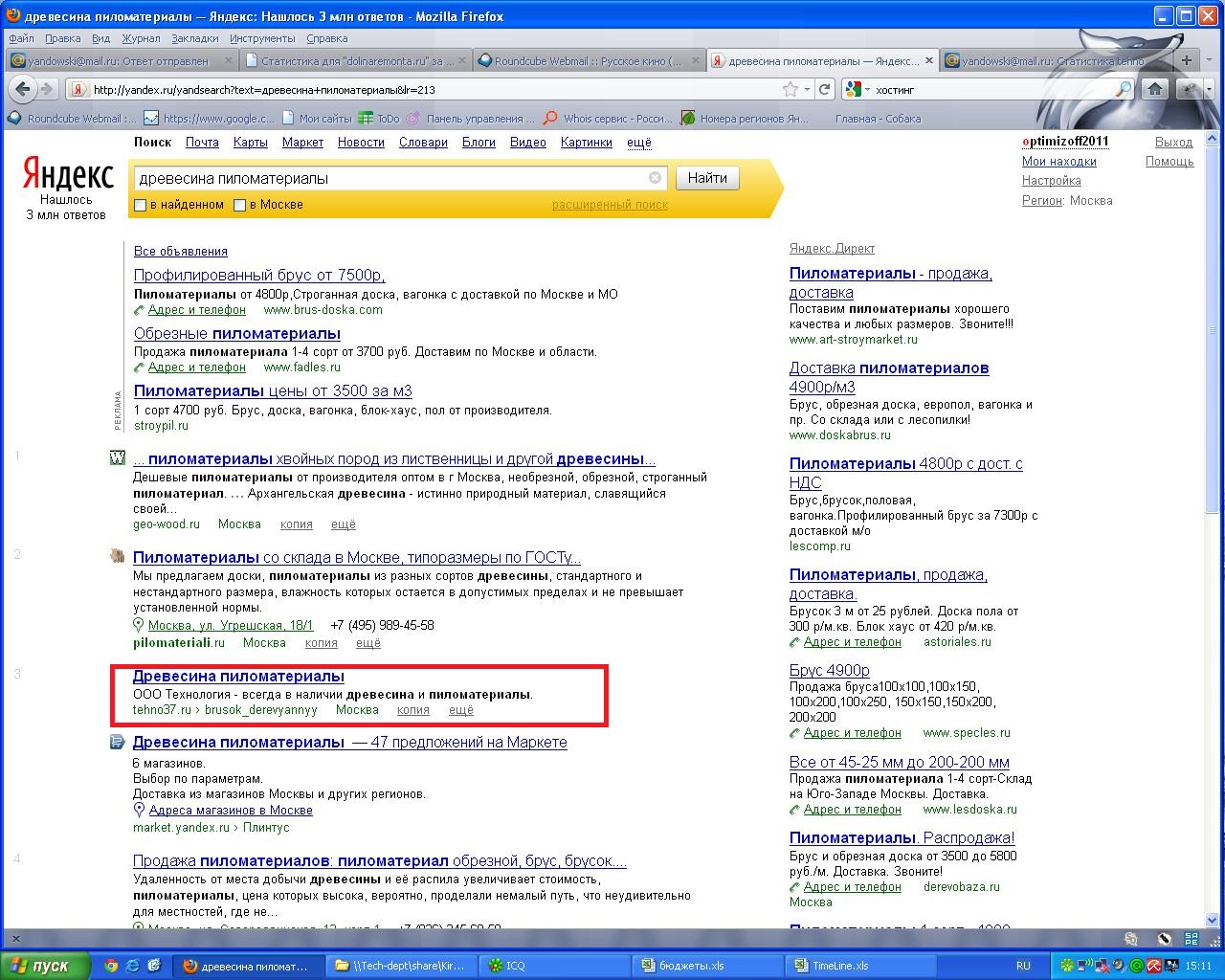Open the Yandex logo home link
The height and width of the screenshot is (980, 1225).
pos(67,174)
